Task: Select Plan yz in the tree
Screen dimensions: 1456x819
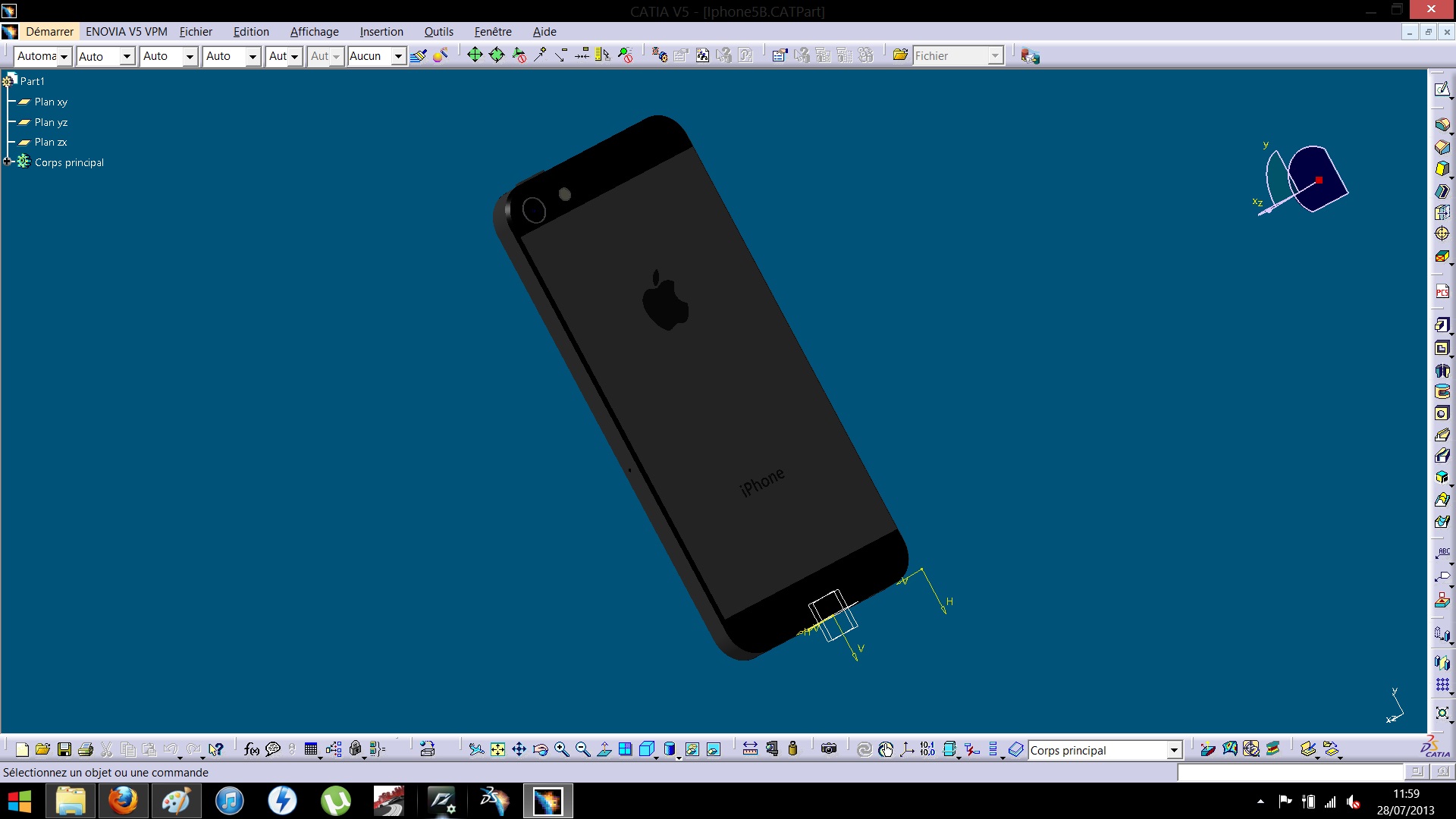Action: (x=51, y=122)
